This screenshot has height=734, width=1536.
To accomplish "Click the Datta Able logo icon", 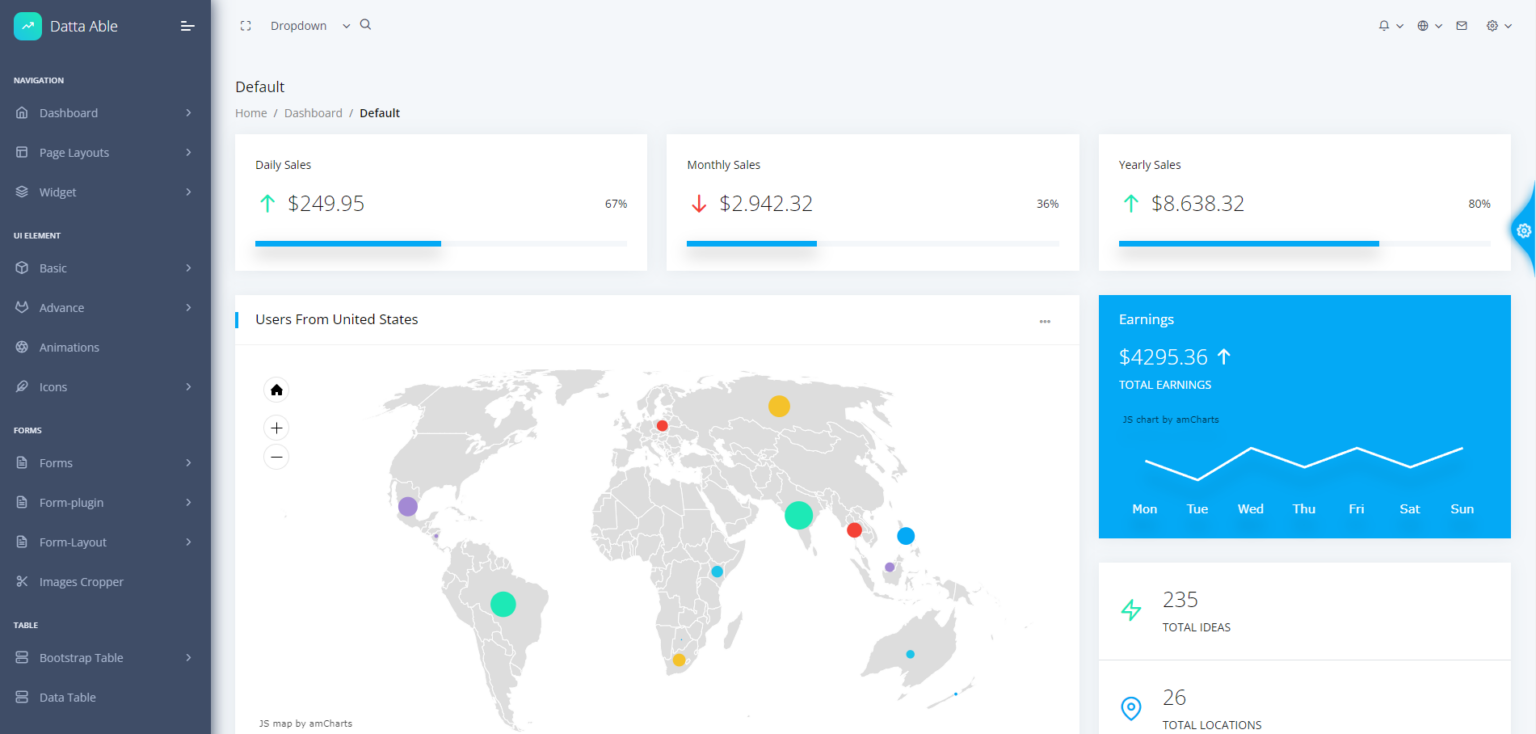I will [x=27, y=25].
